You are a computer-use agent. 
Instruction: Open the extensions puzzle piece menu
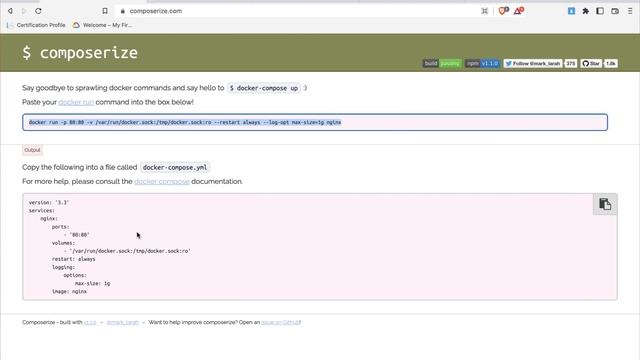click(x=586, y=11)
